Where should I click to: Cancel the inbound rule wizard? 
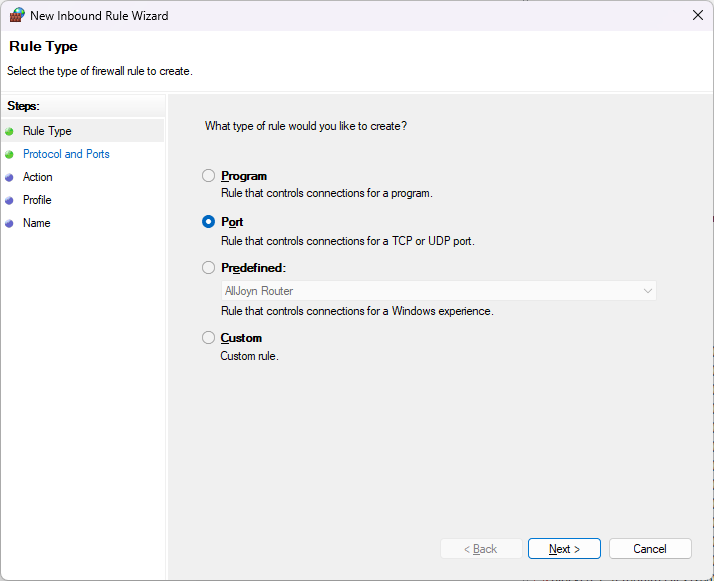pos(650,549)
